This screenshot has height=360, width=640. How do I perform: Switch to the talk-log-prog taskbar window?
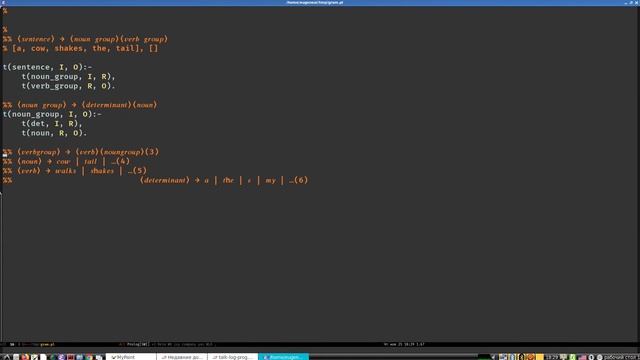point(233,357)
